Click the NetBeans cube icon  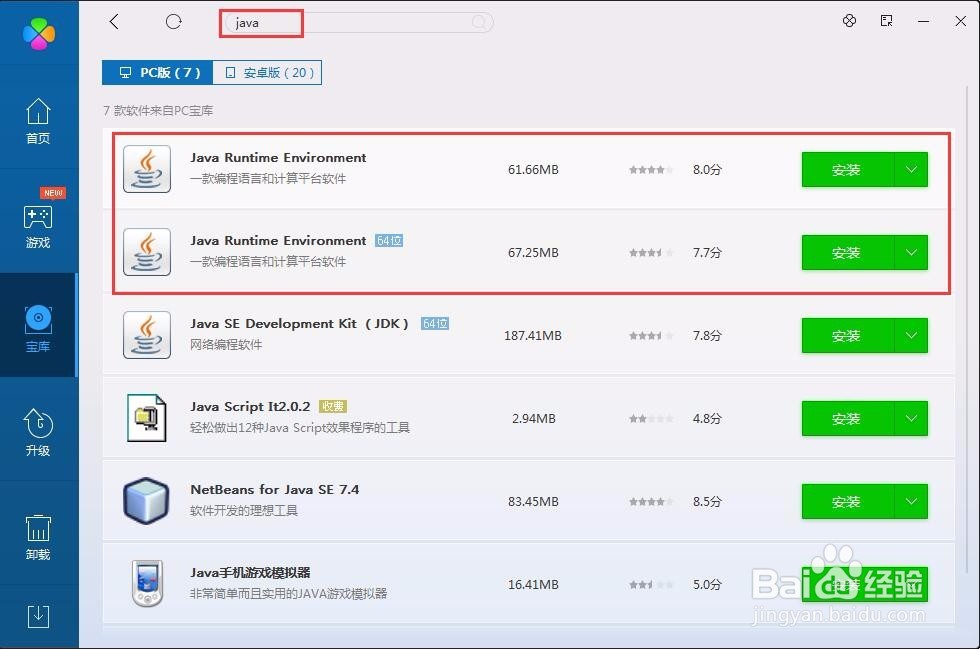coord(147,501)
